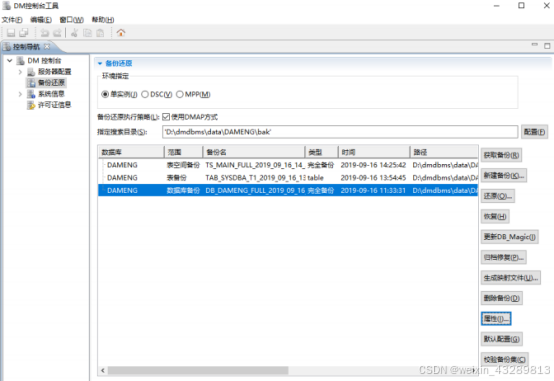
Task: Close the 控制导航 tab with its X
Action: (x=47, y=46)
